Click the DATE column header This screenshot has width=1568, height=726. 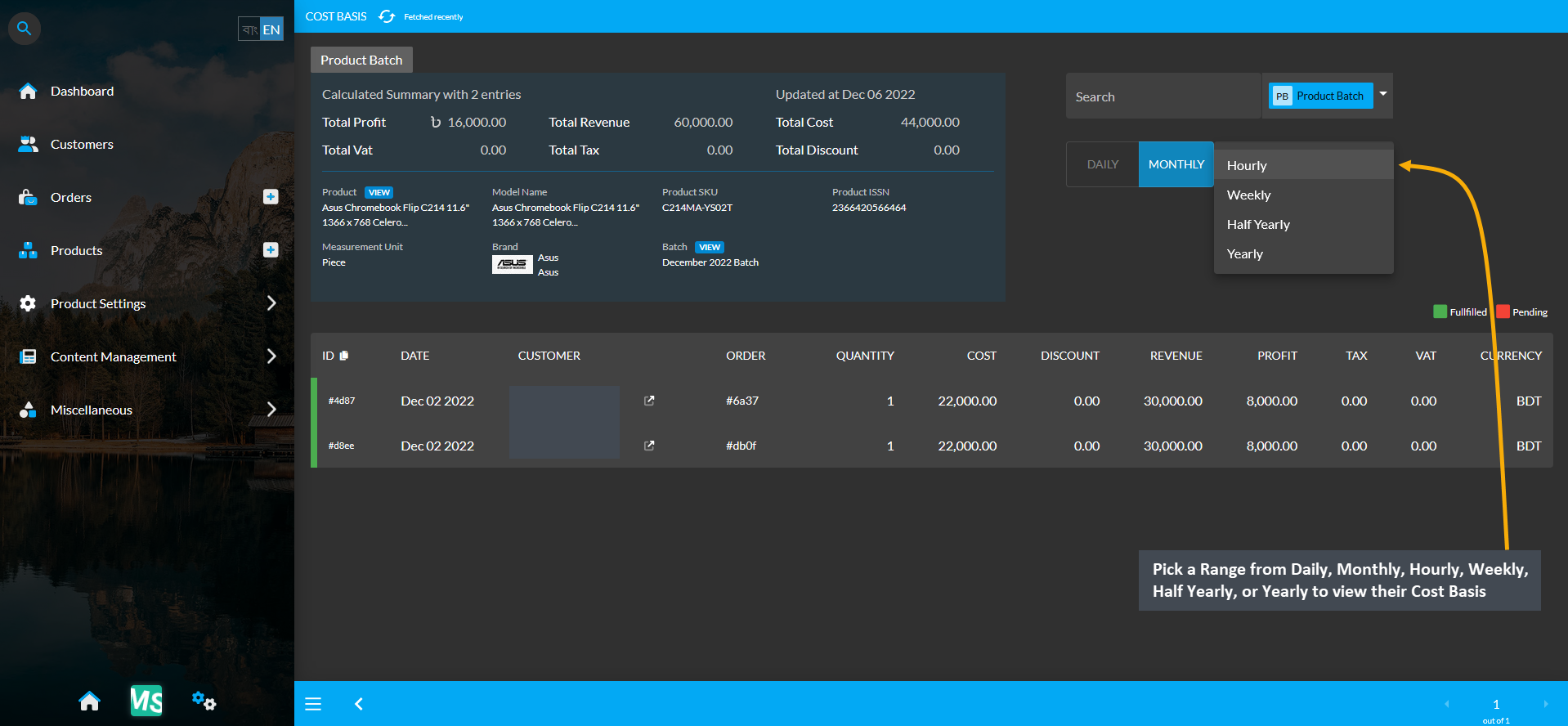[x=414, y=356]
